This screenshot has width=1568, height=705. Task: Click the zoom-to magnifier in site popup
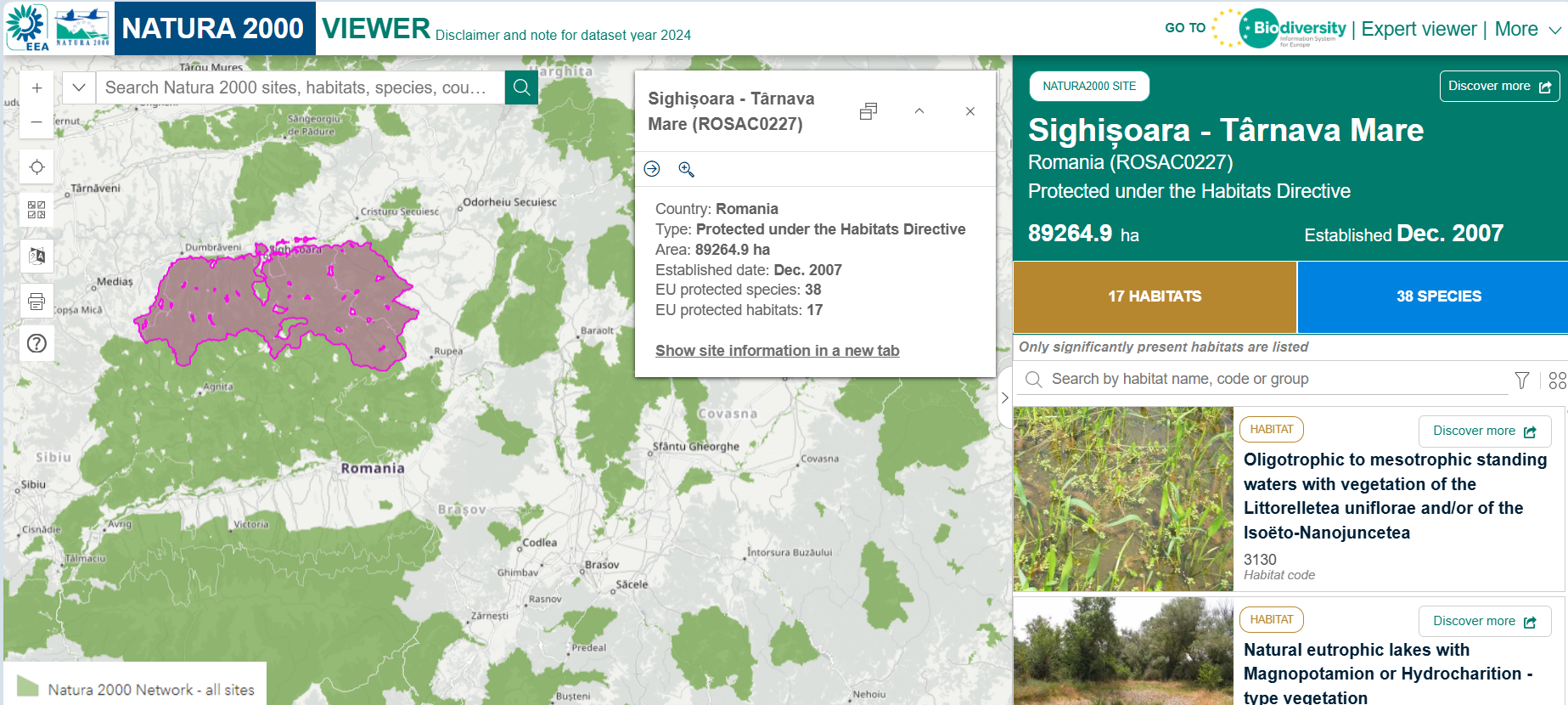(686, 169)
